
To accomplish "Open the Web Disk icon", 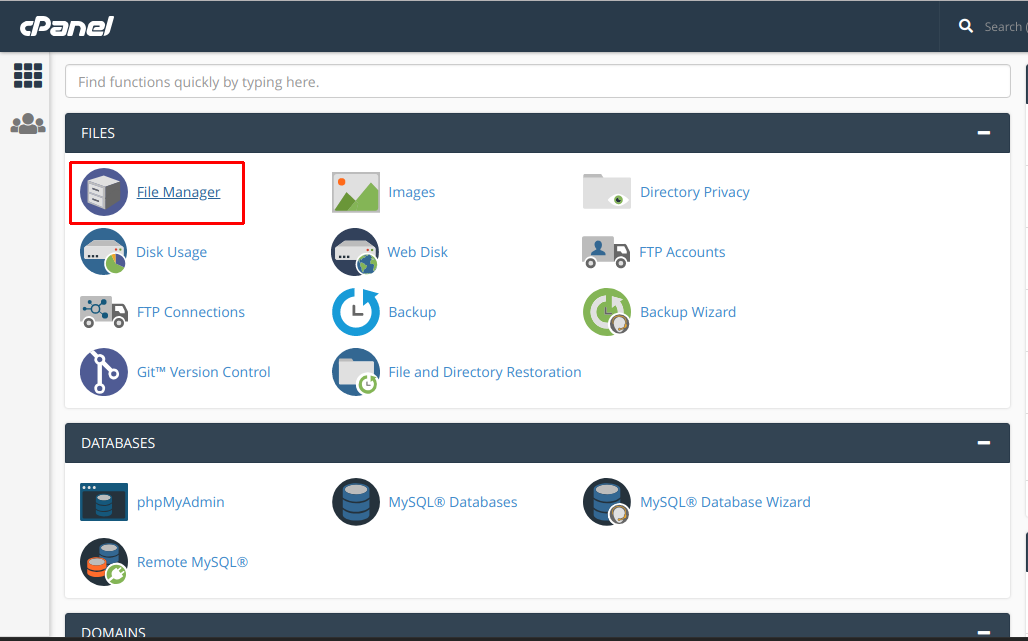I will [354, 251].
